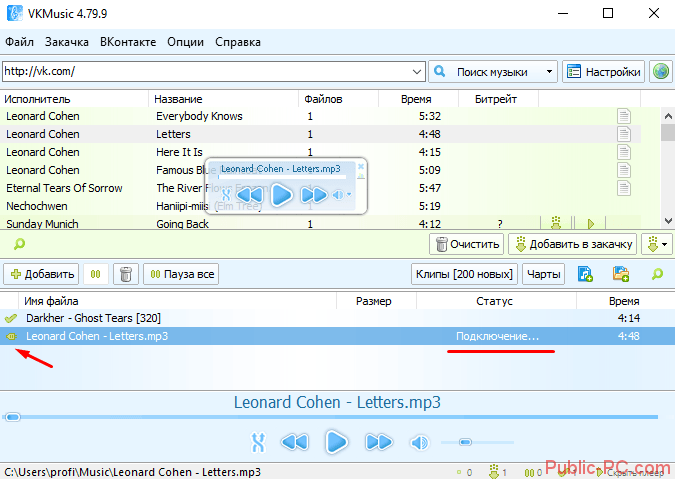Click the magnifier icon in download toolbar
675x479 pixels.
pyautogui.click(x=657, y=274)
